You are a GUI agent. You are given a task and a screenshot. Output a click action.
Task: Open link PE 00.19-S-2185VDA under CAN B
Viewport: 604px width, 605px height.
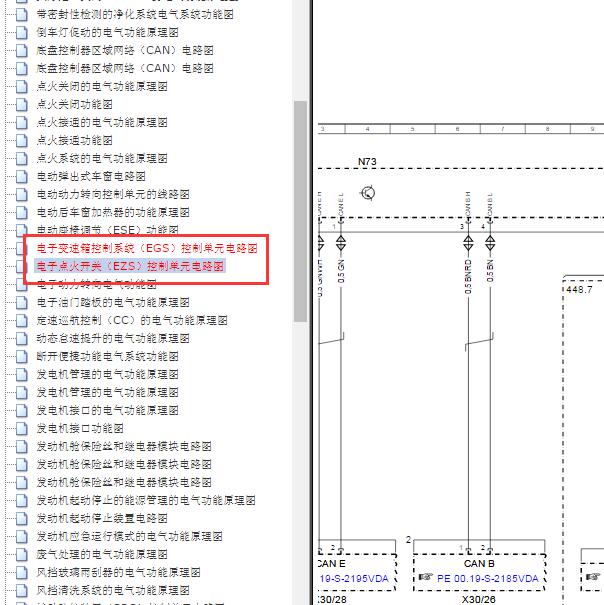click(x=487, y=578)
